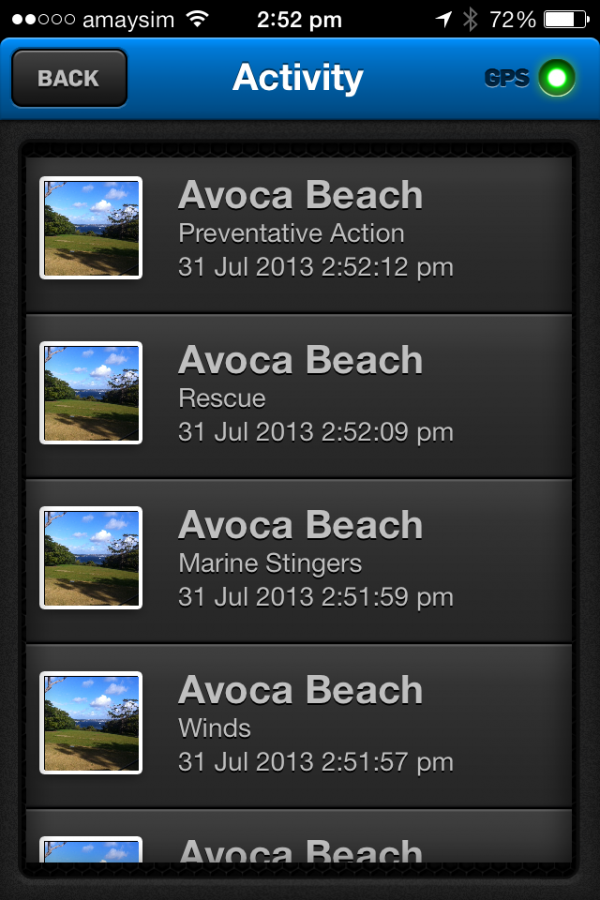Select the Preventative Action activity entry

(299, 235)
